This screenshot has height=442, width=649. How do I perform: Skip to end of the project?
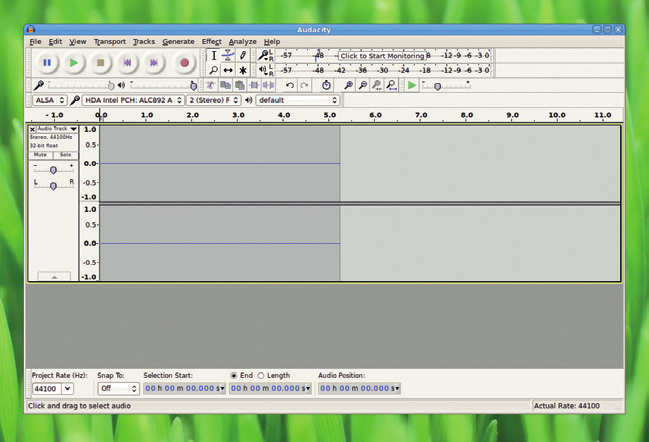[x=154, y=63]
